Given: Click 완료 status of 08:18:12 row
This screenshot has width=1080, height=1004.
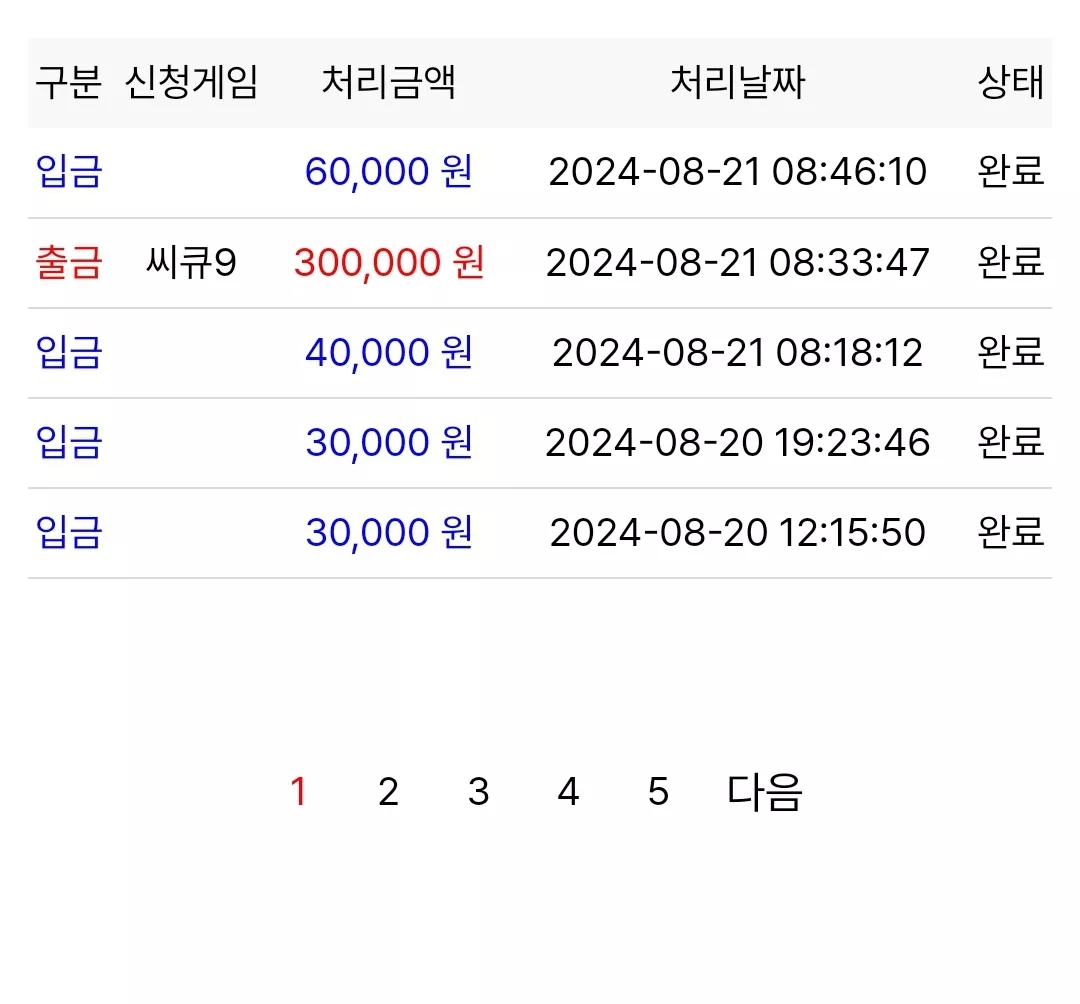Looking at the screenshot, I should 1010,353.
